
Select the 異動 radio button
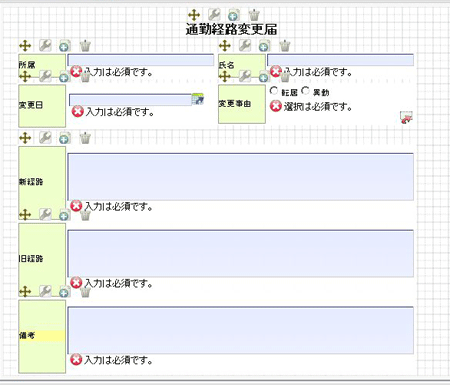point(305,91)
